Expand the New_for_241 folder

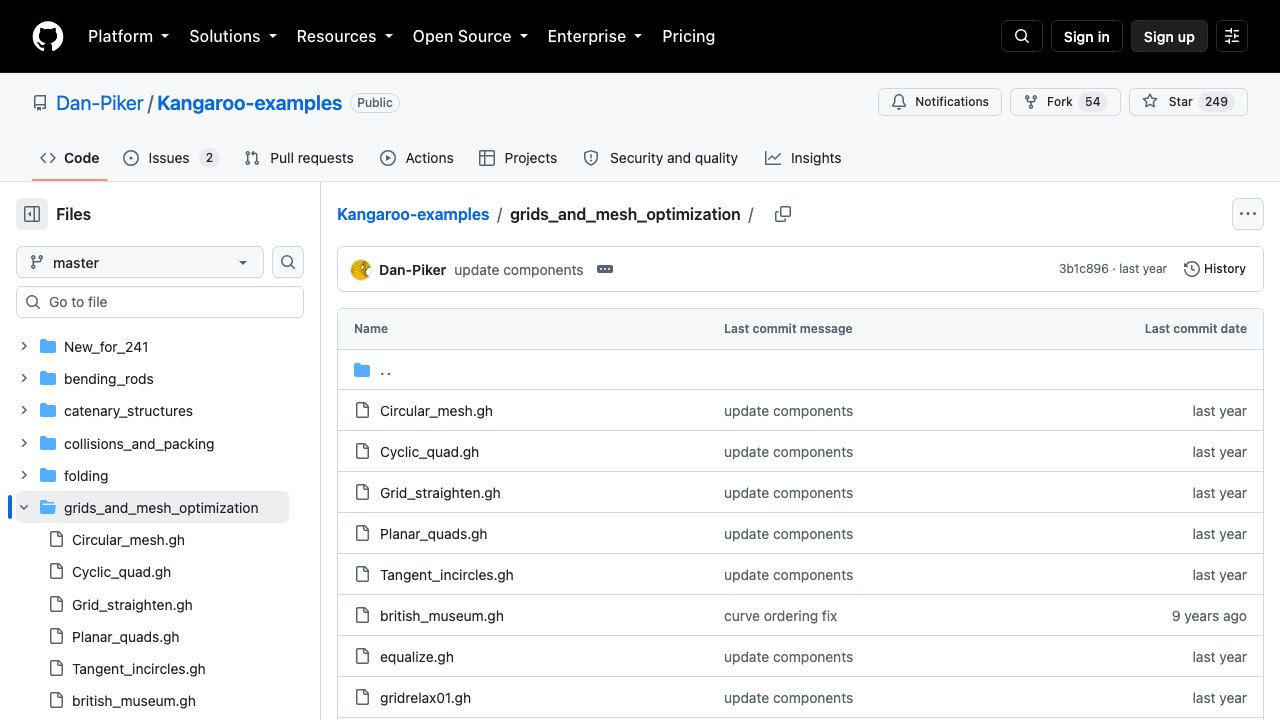pyautogui.click(x=24, y=347)
